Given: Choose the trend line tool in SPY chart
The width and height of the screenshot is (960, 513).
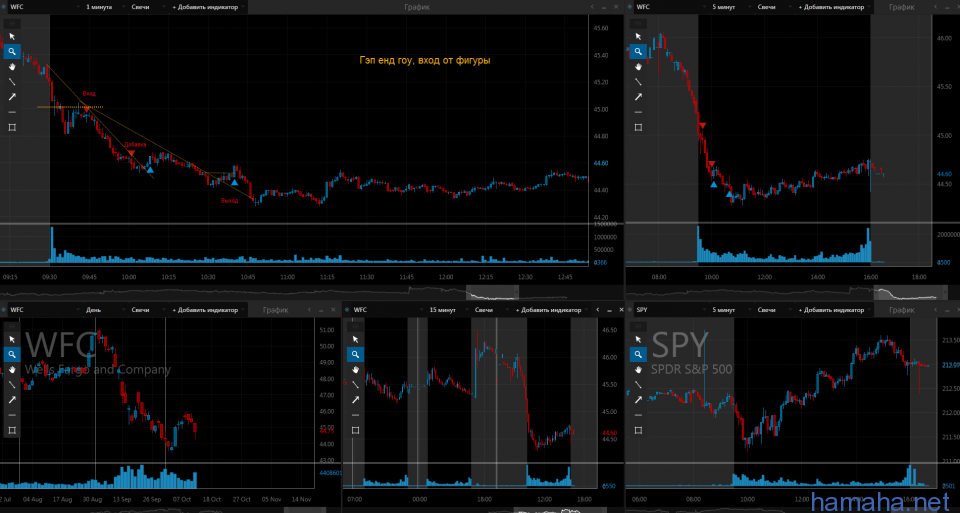Looking at the screenshot, I should 638,384.
